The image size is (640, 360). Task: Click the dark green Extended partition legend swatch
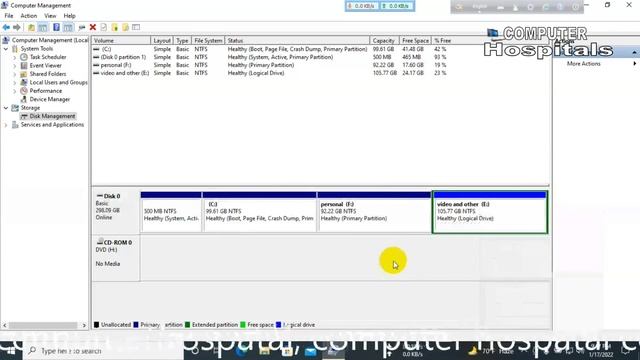(187, 325)
